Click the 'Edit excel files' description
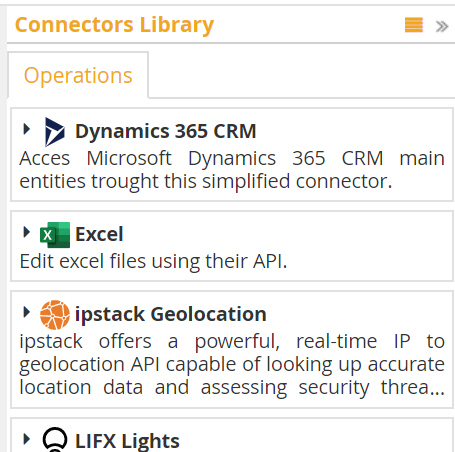 point(153,261)
